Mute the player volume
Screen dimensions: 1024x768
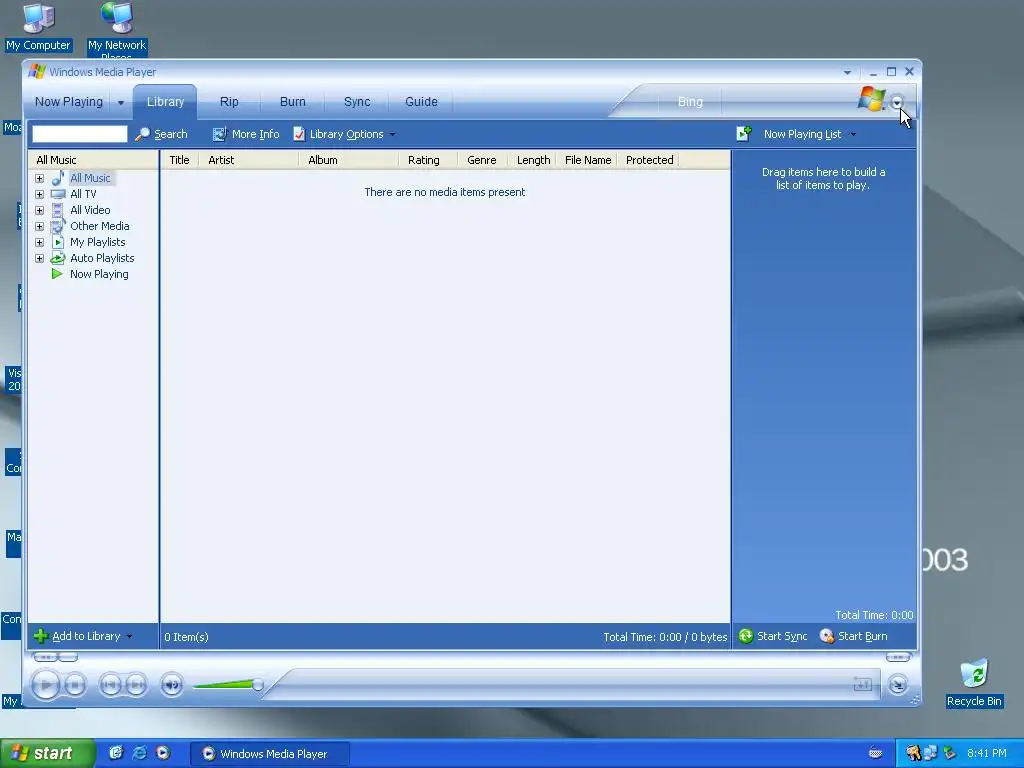pos(172,685)
